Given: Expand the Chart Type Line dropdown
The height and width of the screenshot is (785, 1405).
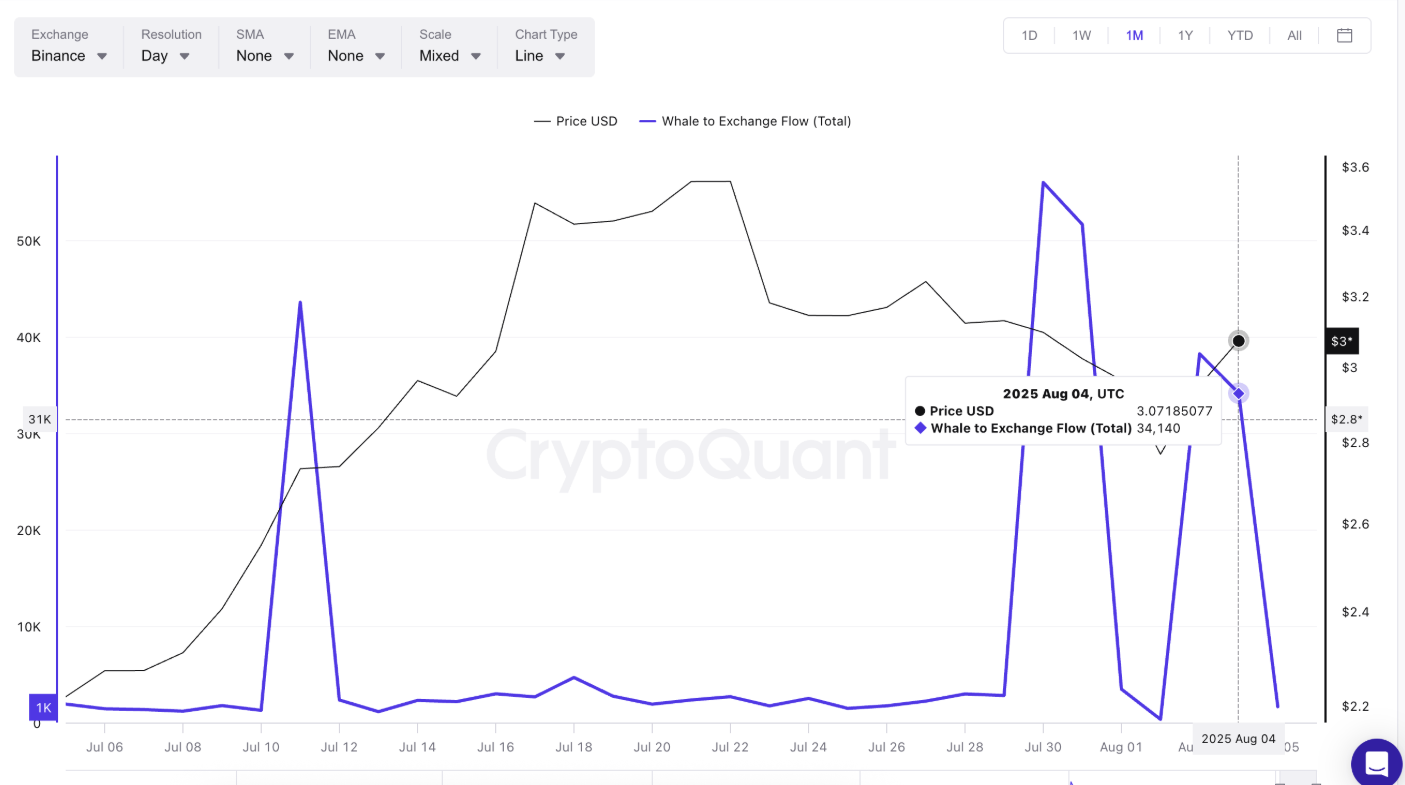Looking at the screenshot, I should (x=546, y=47).
